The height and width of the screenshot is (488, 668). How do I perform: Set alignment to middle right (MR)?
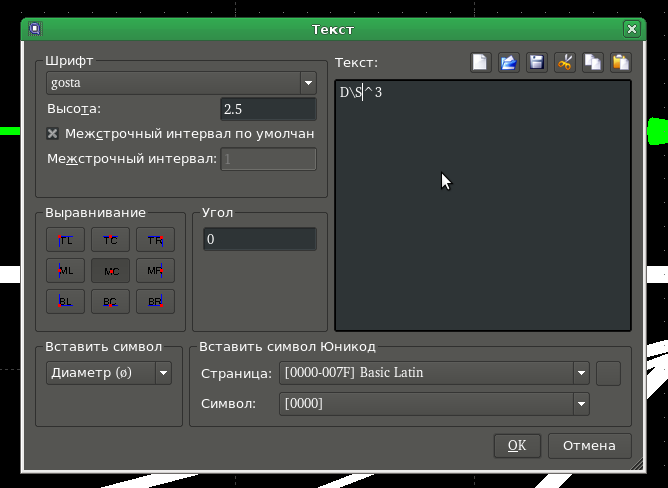[155, 271]
